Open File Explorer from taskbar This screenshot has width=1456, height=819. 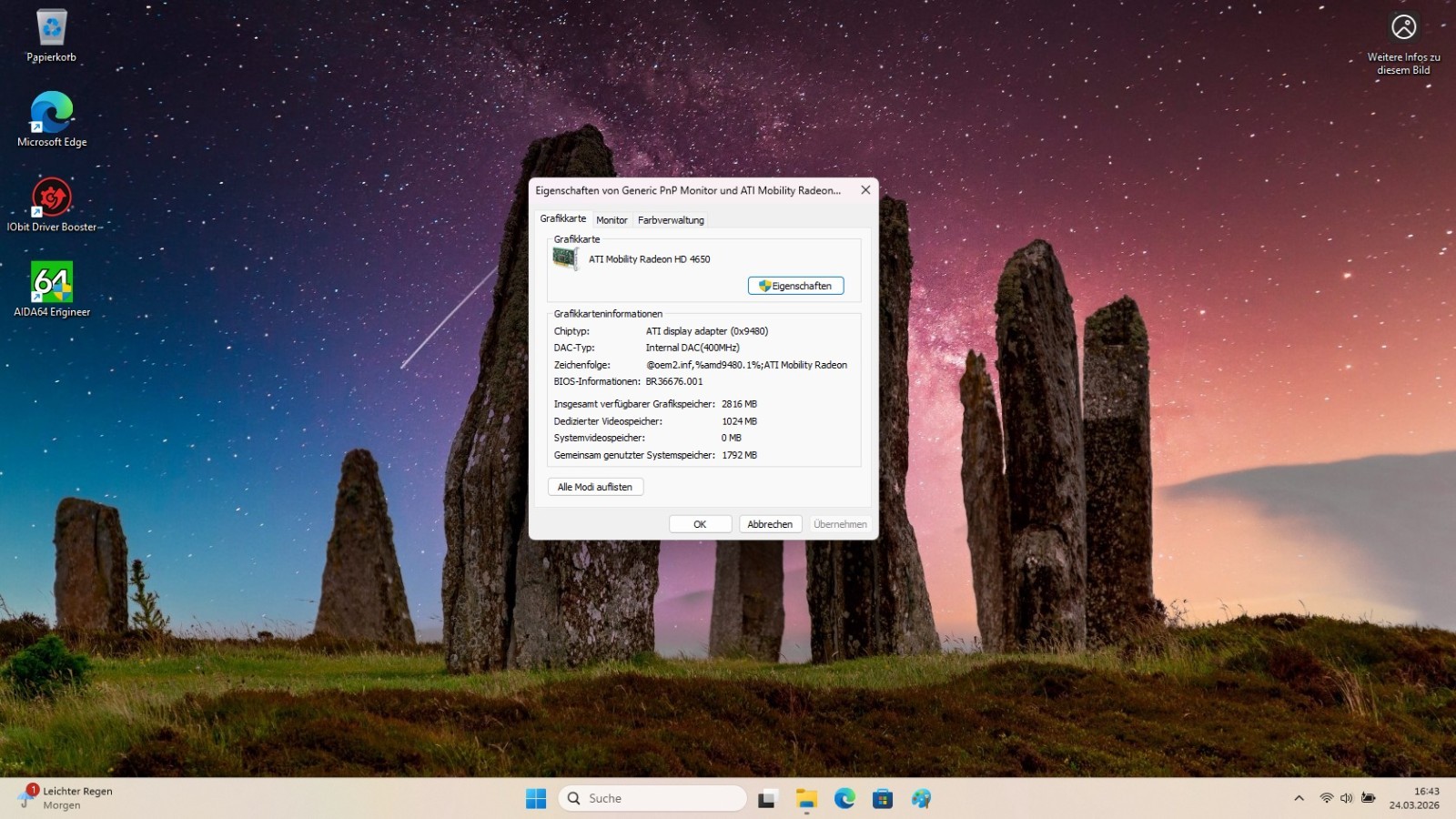806,799
